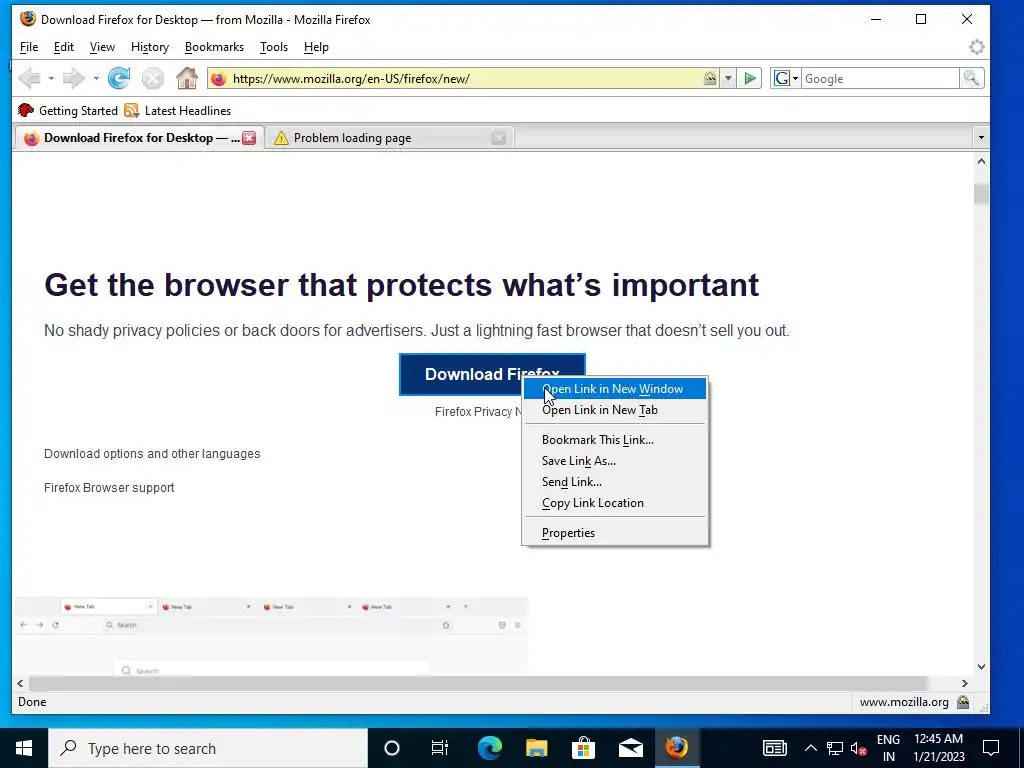The width and height of the screenshot is (1024, 768).
Task: Click the search magnifier button
Action: [971, 78]
